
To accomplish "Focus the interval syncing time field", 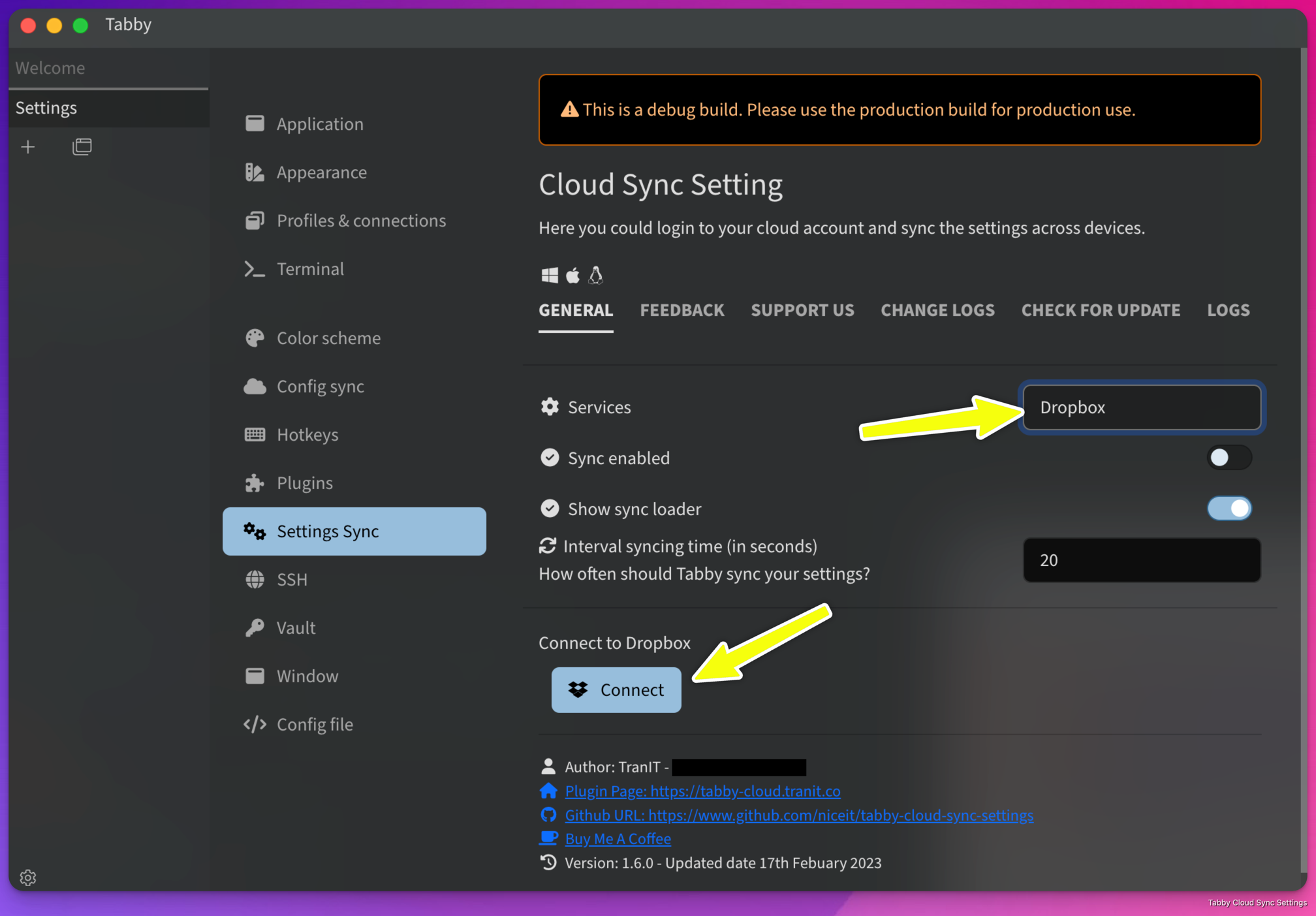I will pyautogui.click(x=1142, y=560).
